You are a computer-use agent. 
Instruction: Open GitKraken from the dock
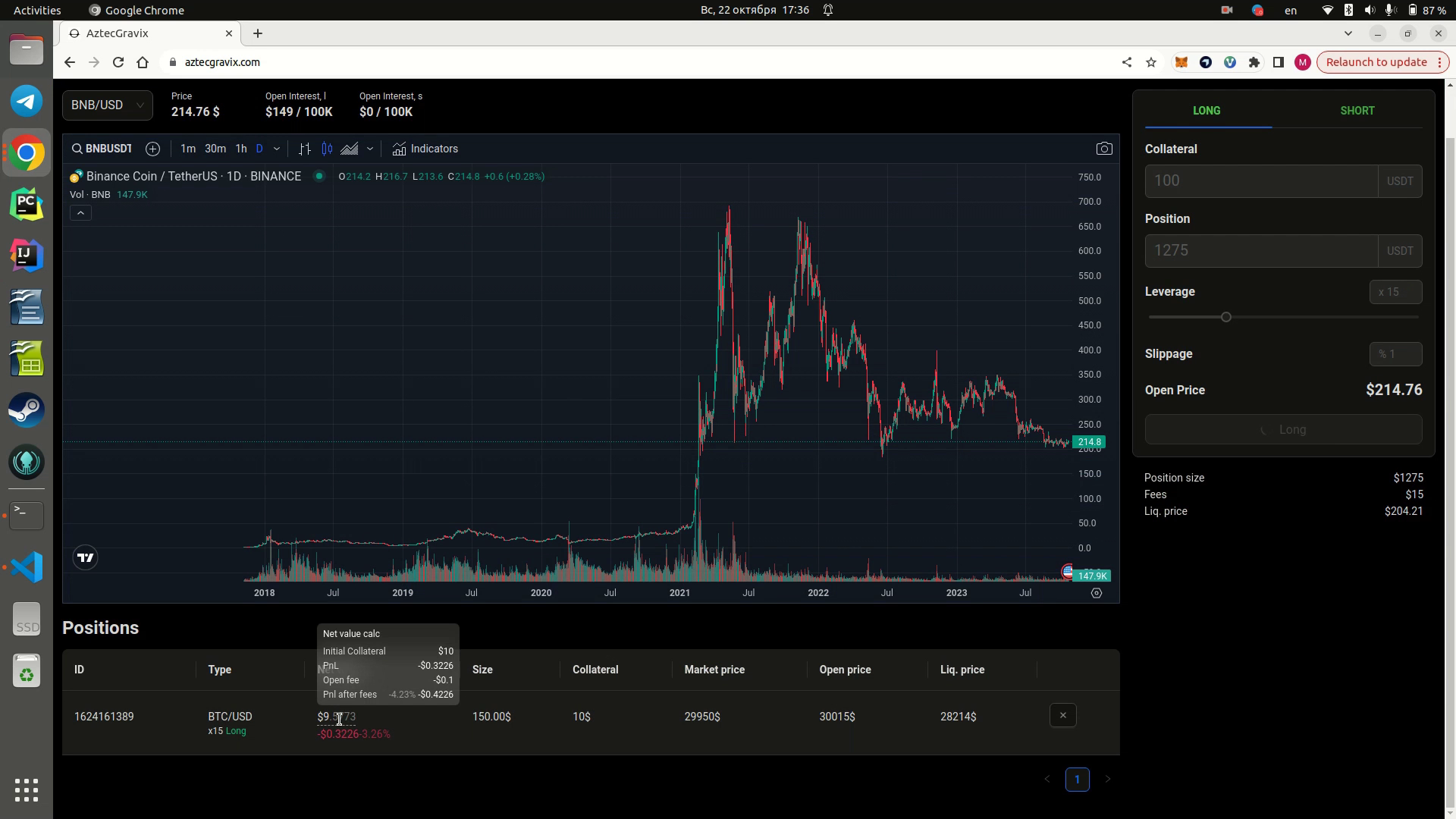click(x=27, y=462)
